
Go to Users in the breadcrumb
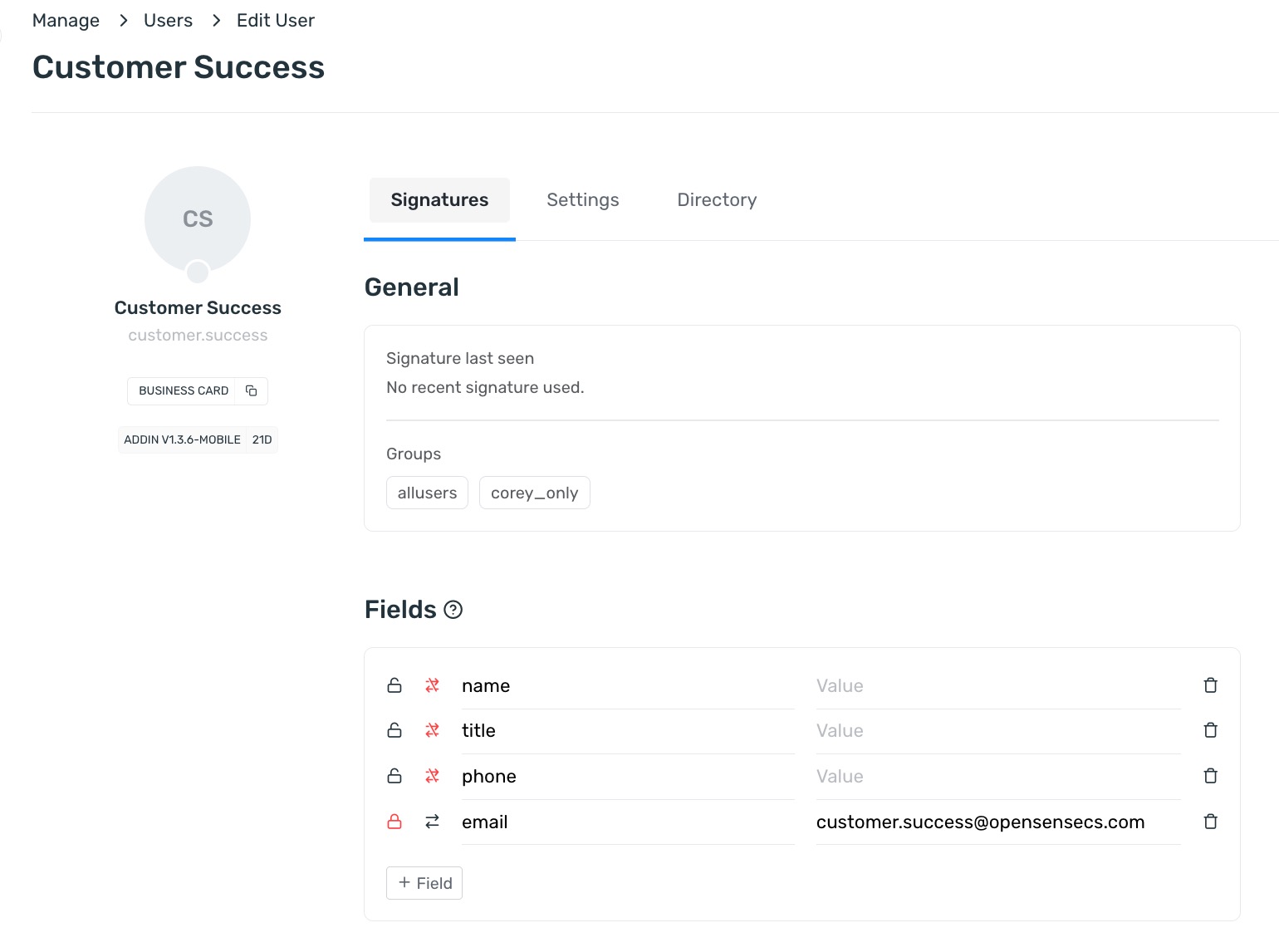[168, 21]
